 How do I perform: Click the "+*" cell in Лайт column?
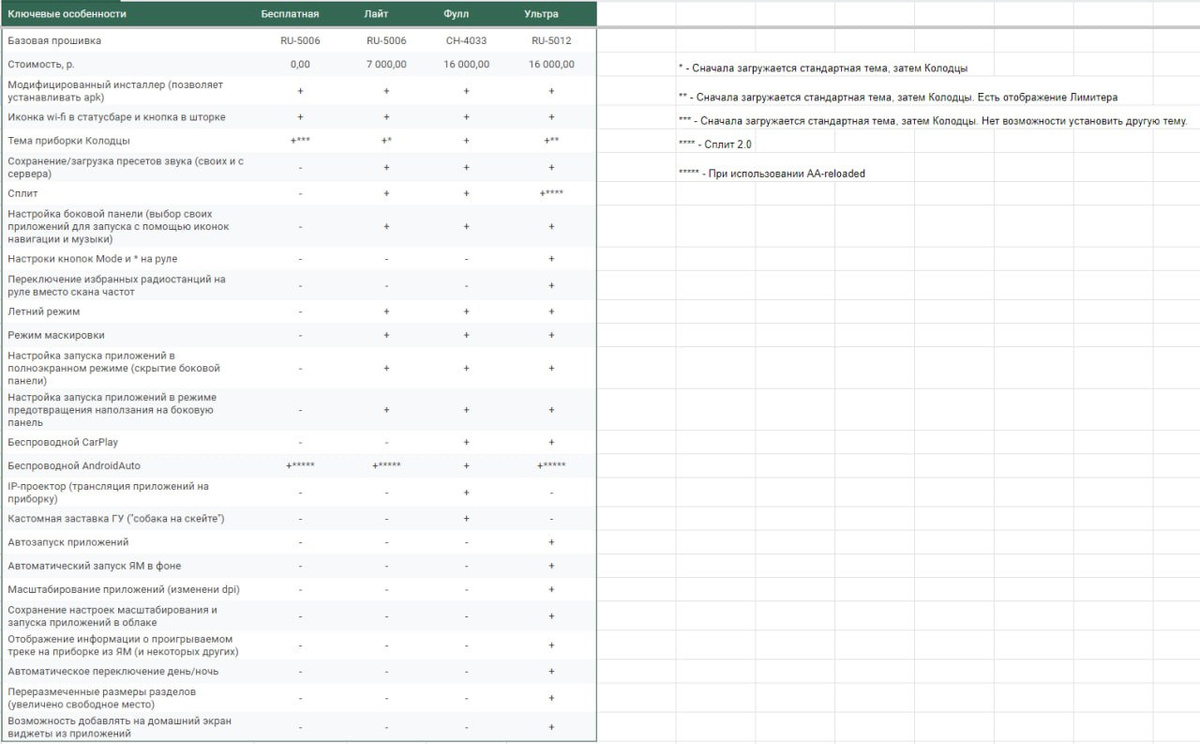[386, 141]
